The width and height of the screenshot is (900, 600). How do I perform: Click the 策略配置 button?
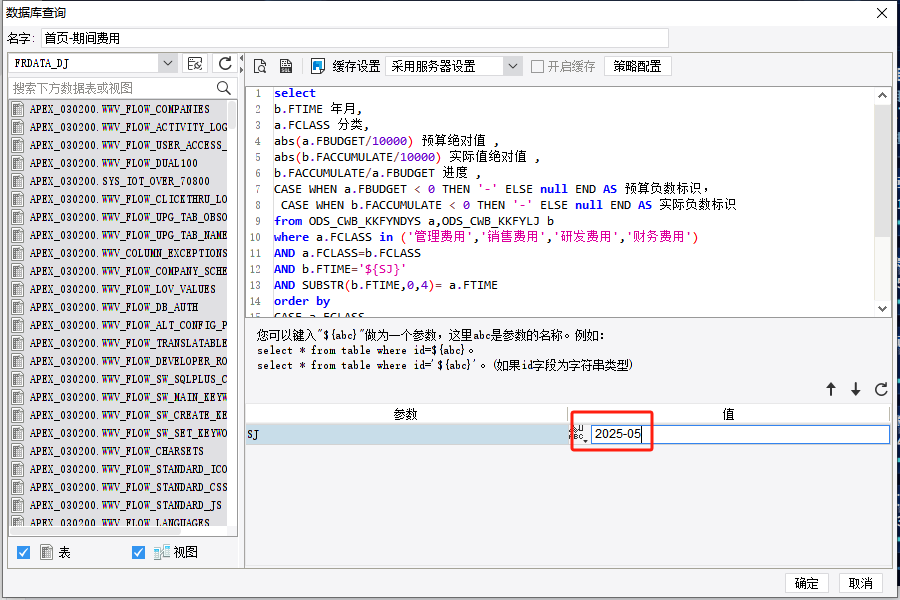pyautogui.click(x=637, y=67)
